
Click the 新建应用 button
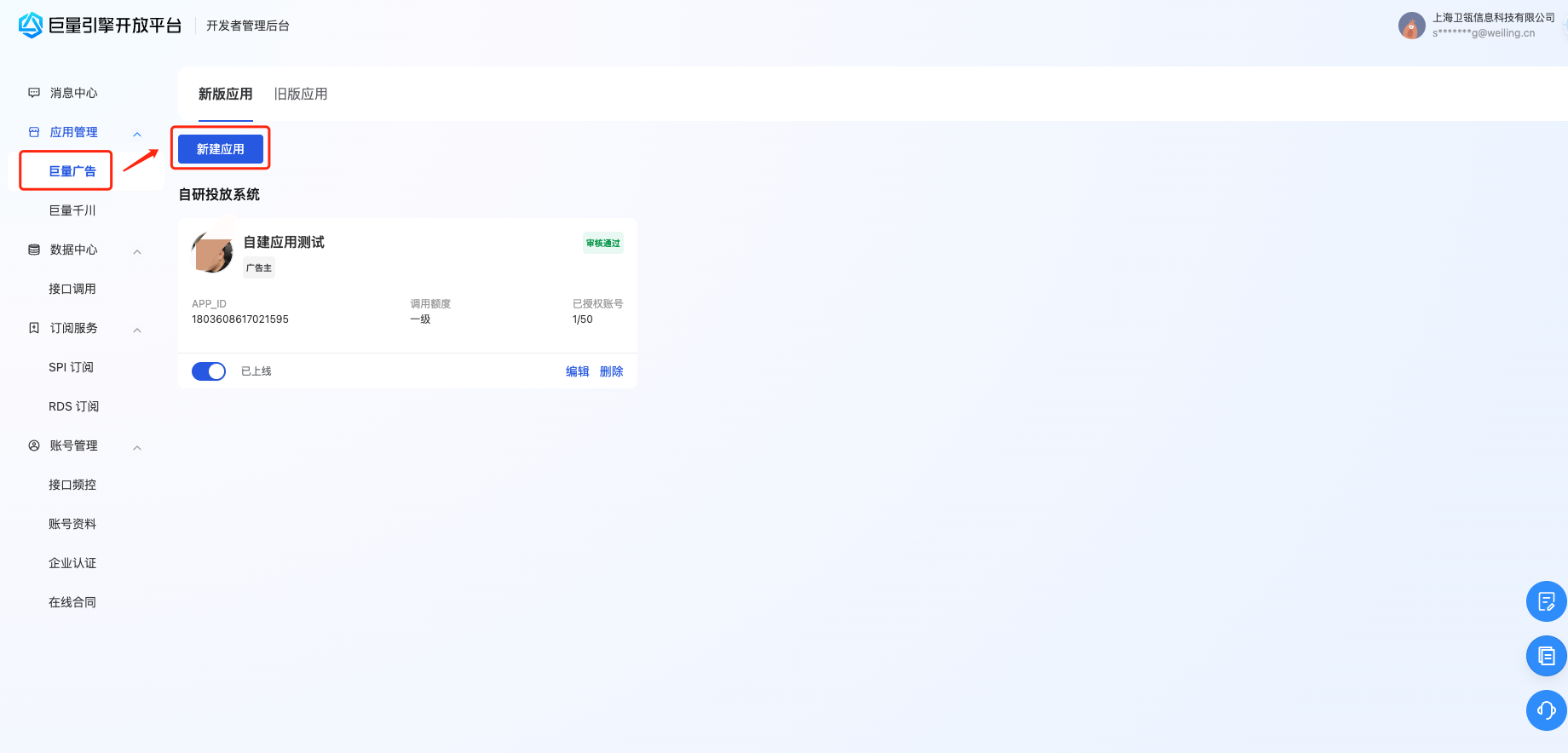pos(221,149)
